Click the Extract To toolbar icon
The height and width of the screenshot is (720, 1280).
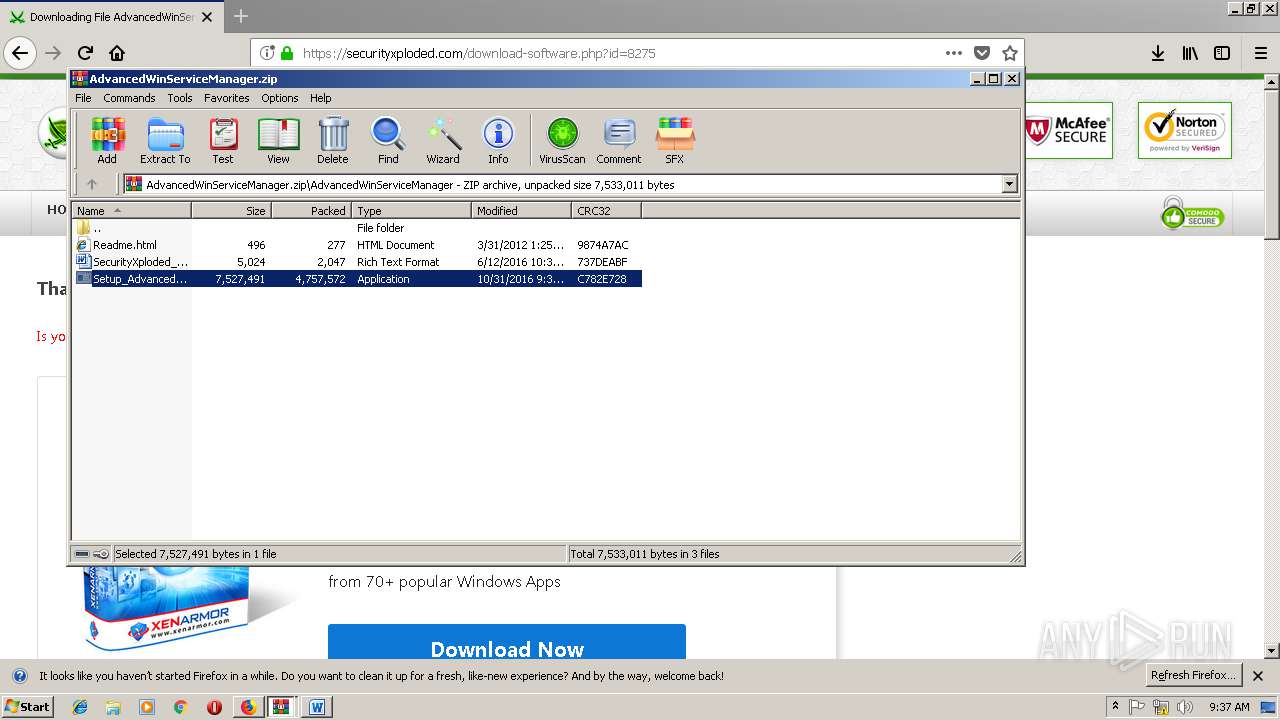(165, 140)
